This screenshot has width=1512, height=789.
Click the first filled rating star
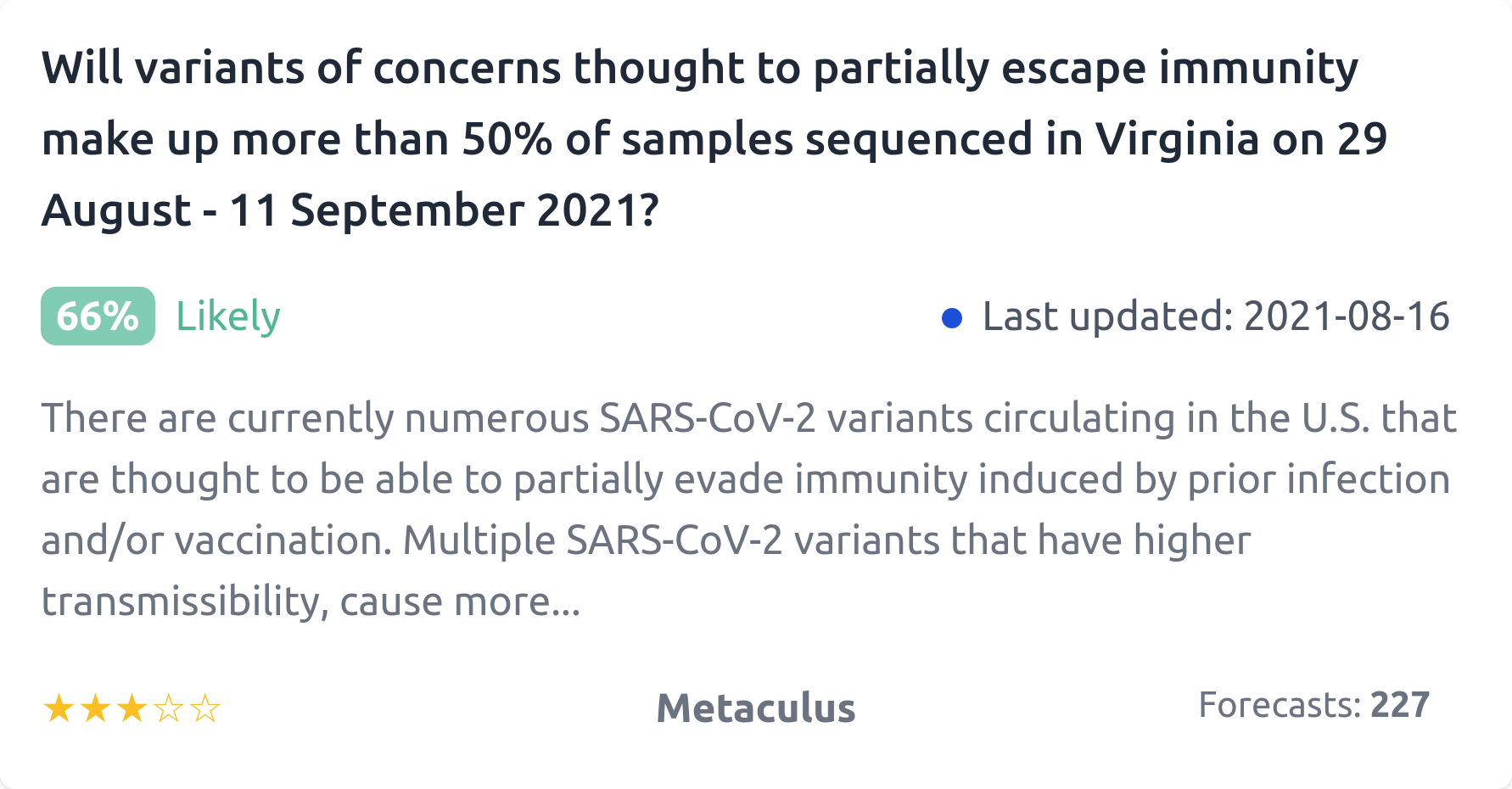click(59, 708)
